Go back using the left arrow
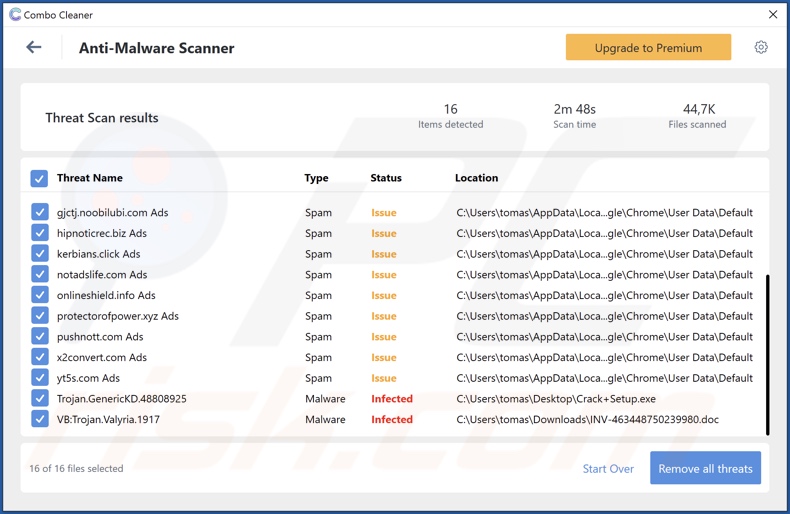Screen dimensions: 790x514 point(34,47)
